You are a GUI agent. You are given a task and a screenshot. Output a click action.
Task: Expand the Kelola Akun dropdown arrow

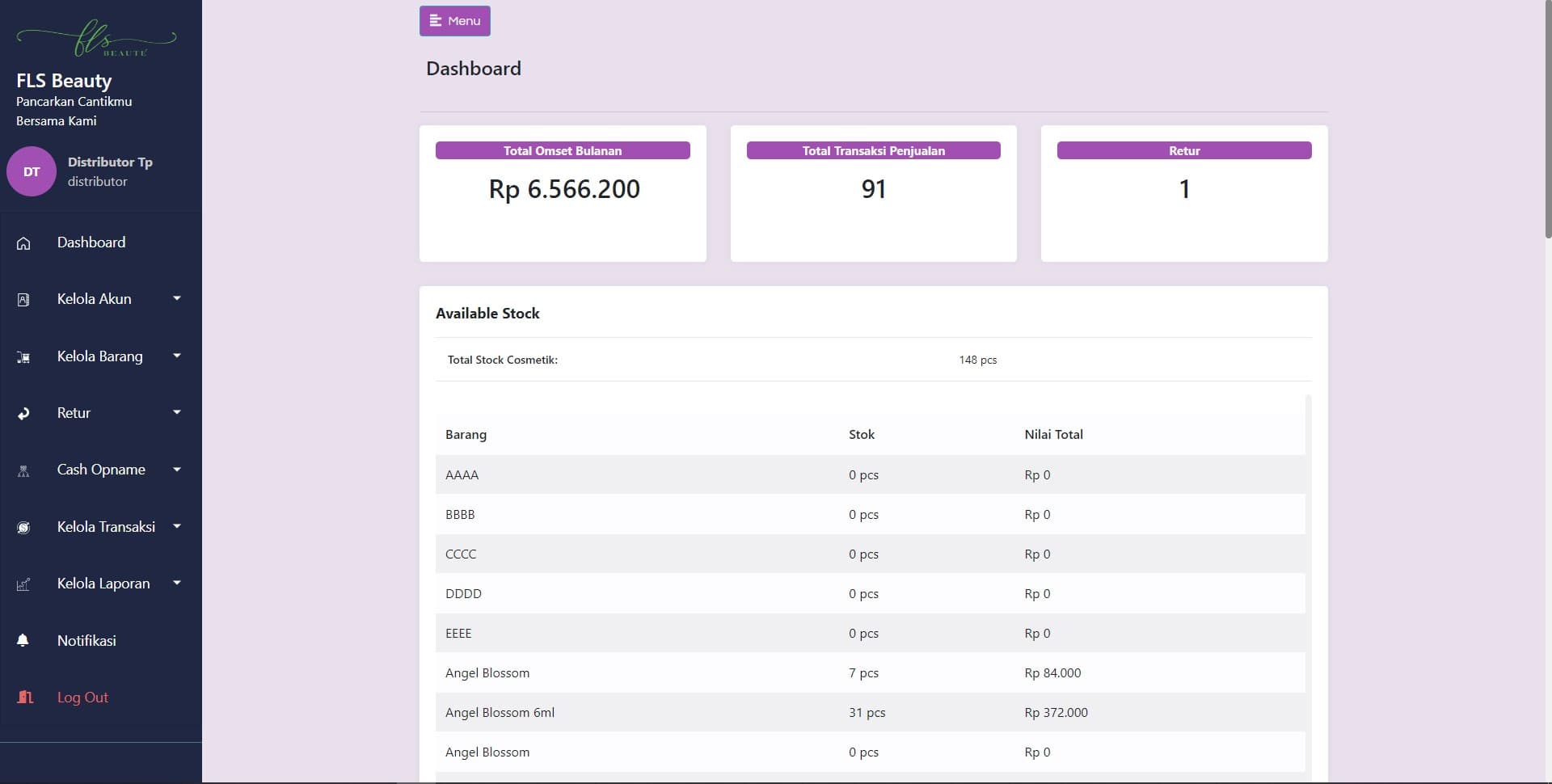pyautogui.click(x=176, y=299)
